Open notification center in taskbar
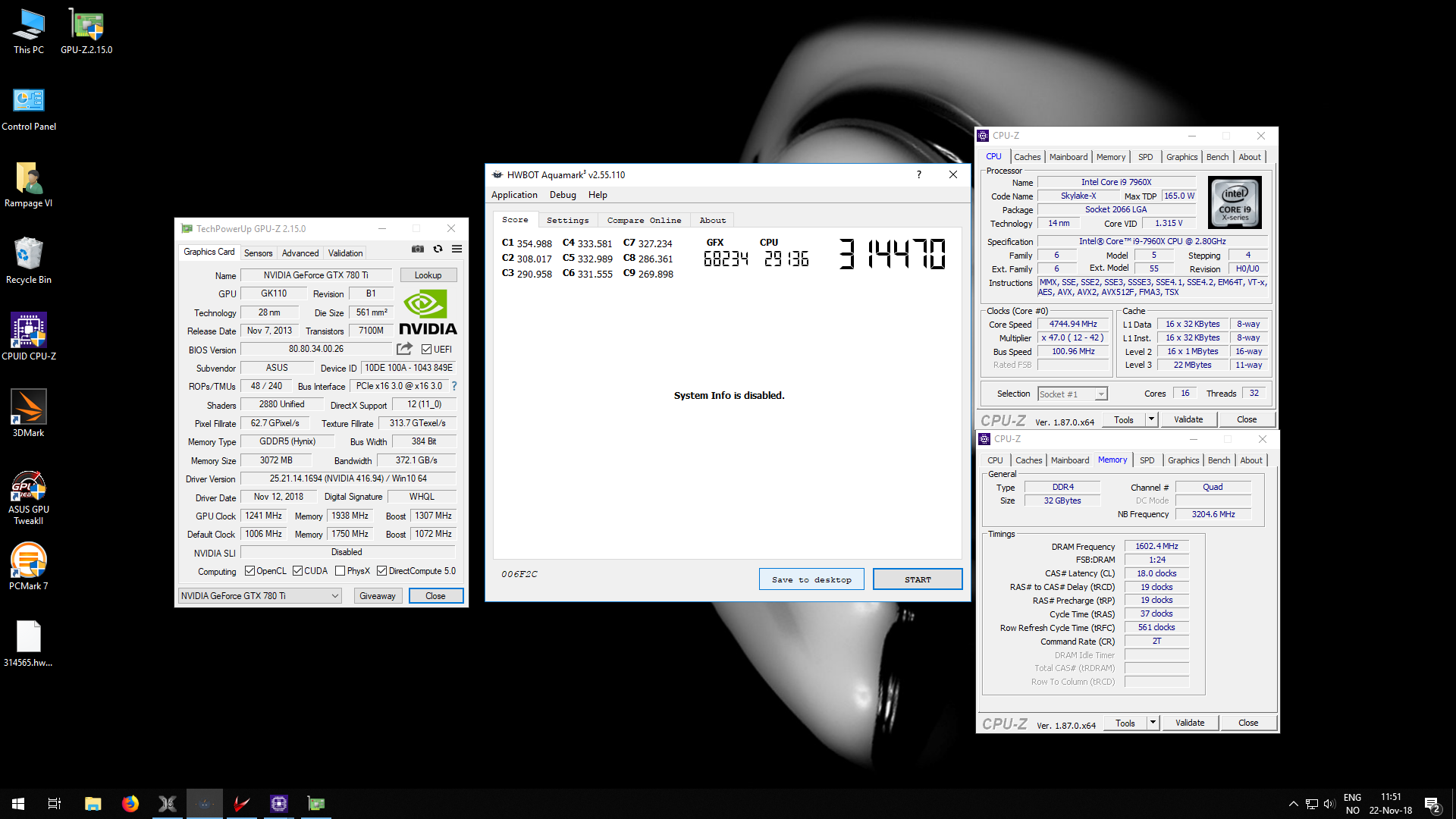This screenshot has width=1456, height=819. (x=1432, y=804)
